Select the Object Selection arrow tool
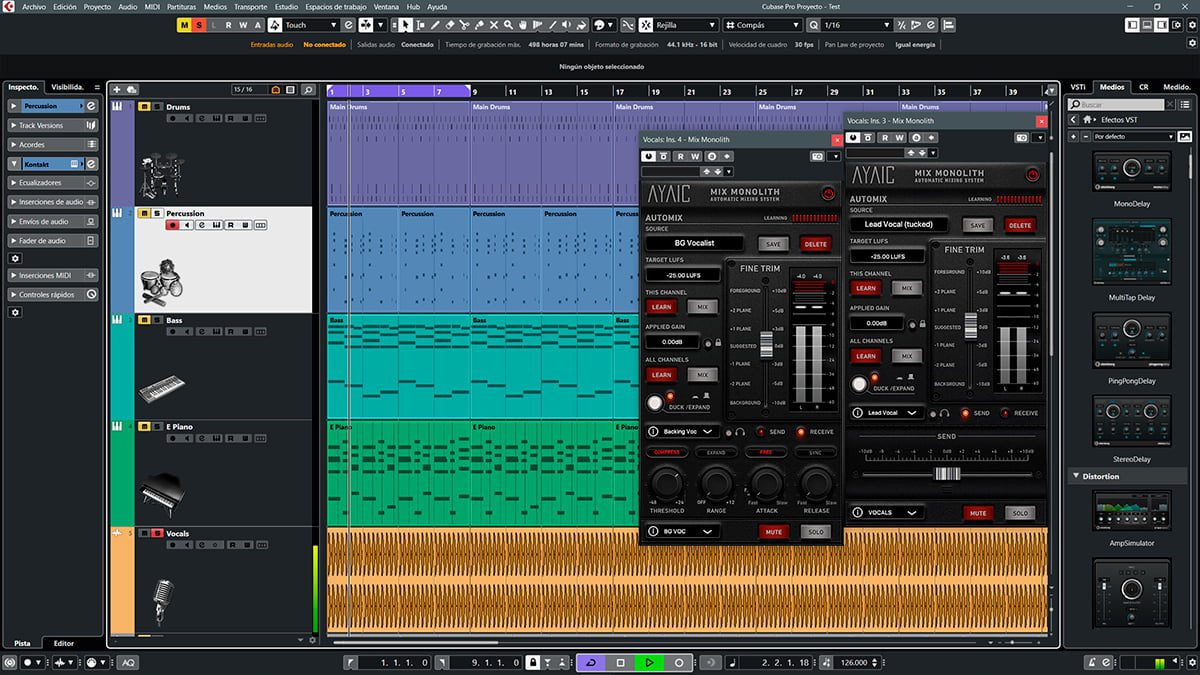Image resolution: width=1200 pixels, height=675 pixels. (x=406, y=24)
